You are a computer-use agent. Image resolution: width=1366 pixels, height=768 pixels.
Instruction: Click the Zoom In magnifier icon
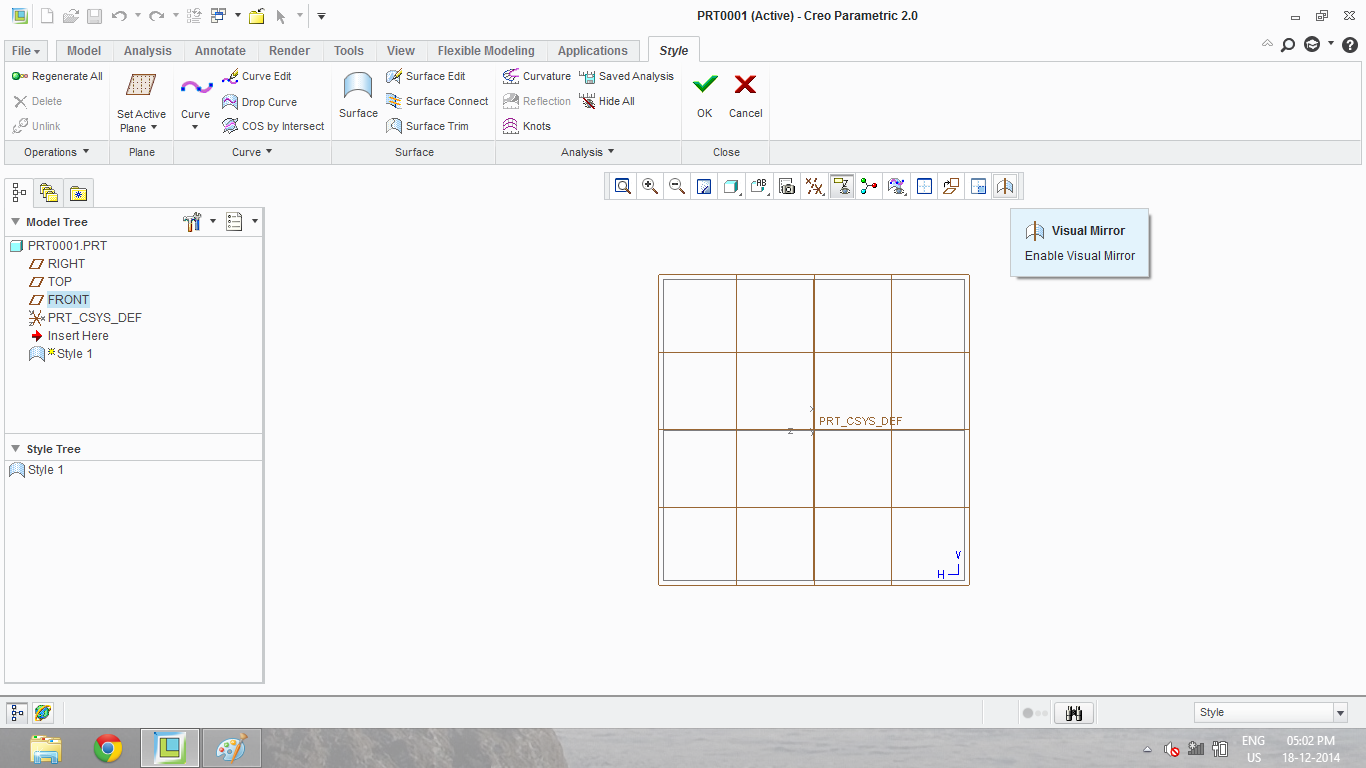click(650, 186)
